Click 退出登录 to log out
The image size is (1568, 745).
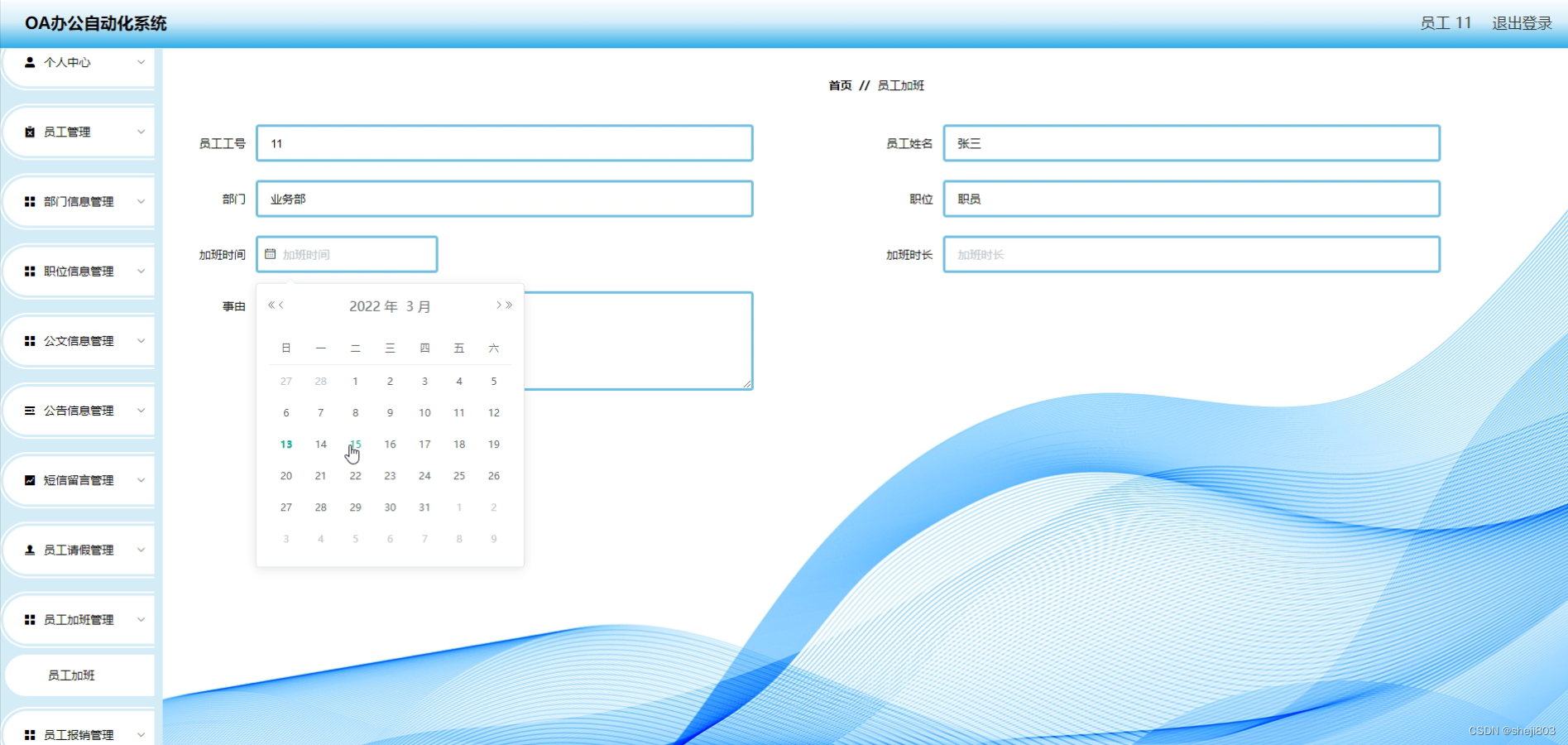(x=1520, y=22)
